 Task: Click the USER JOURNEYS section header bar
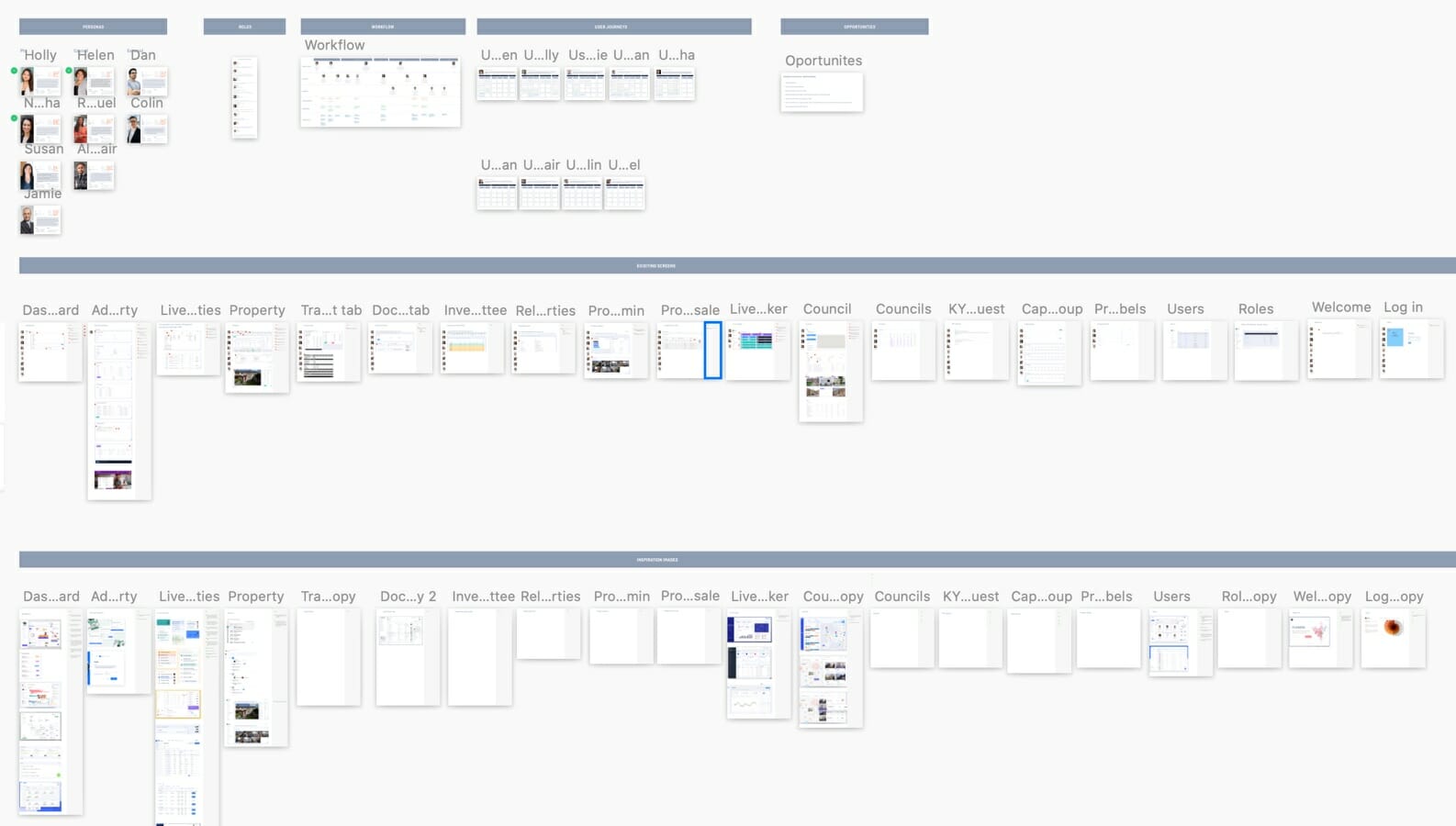(x=614, y=27)
